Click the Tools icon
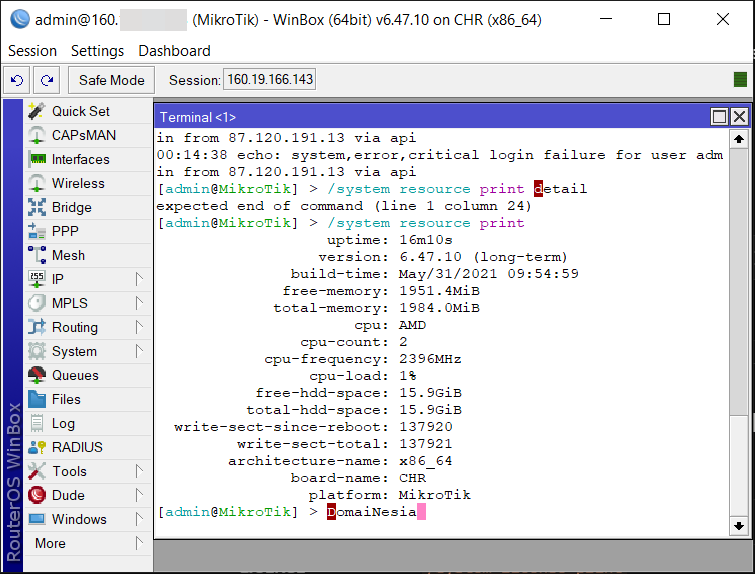Viewport: 755px width, 574px height. click(37, 471)
